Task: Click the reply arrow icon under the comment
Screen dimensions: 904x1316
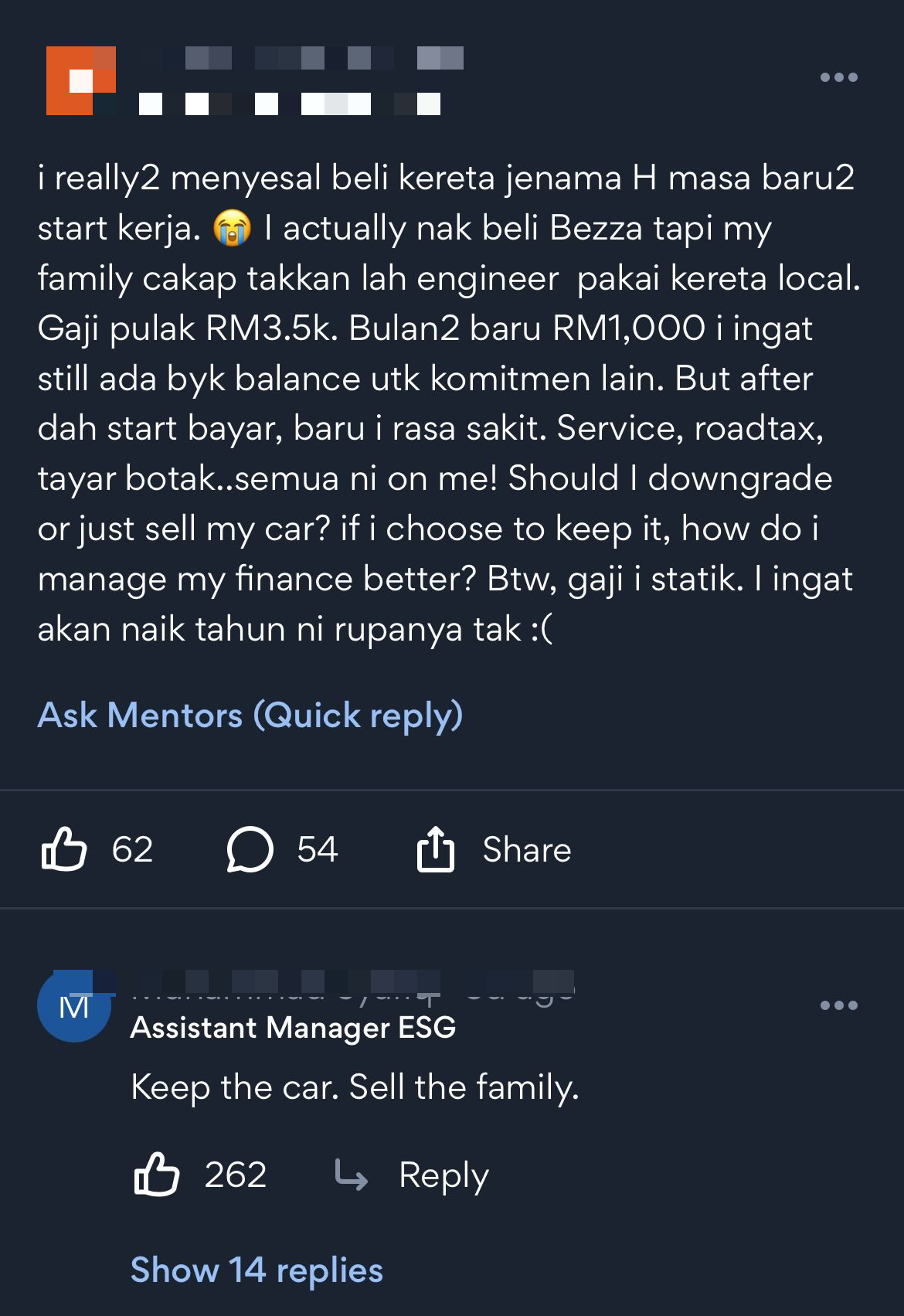Action: pos(352,1175)
